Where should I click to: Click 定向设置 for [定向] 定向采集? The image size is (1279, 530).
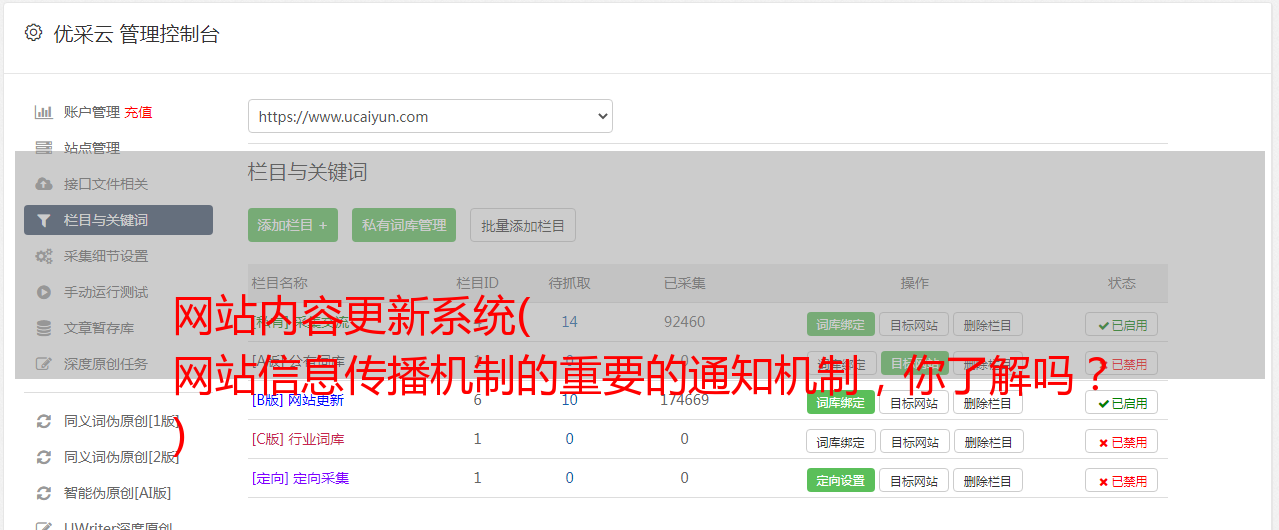[840, 480]
